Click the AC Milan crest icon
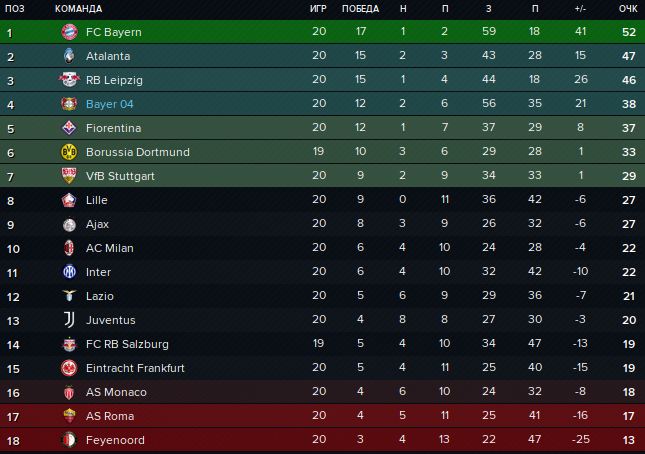Screen dimensions: 645x454 tap(69, 248)
